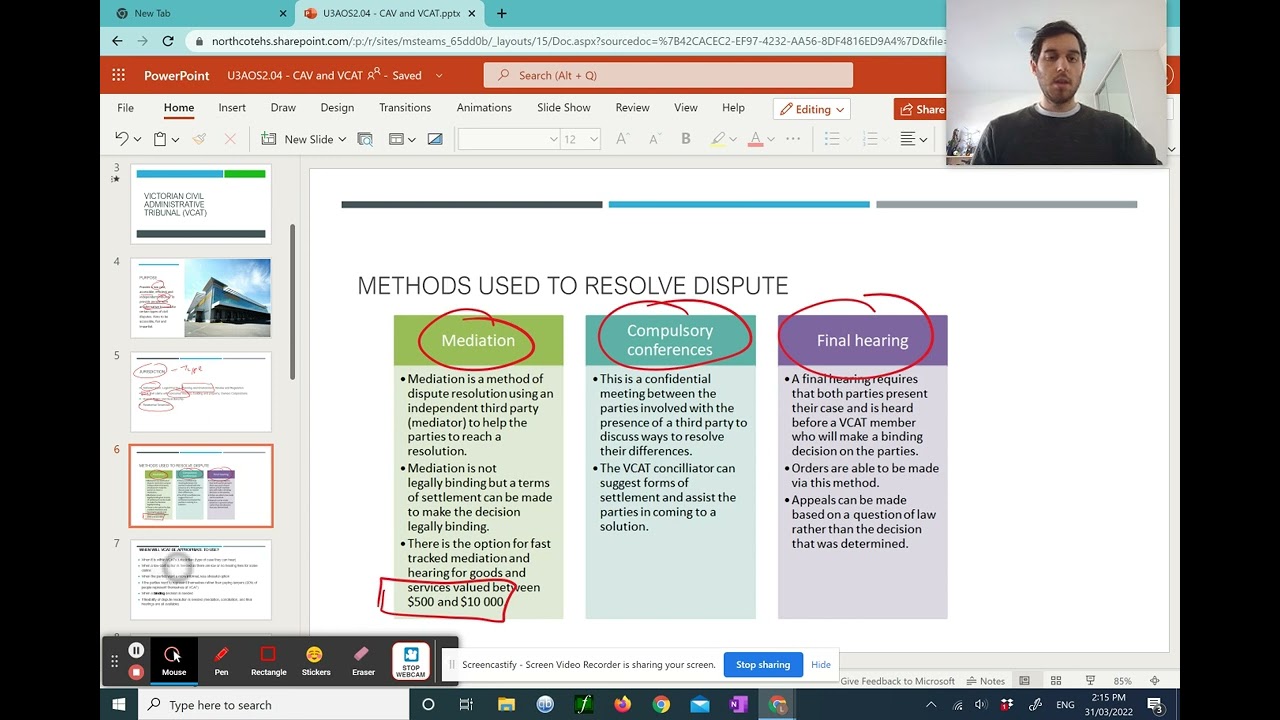Image resolution: width=1280 pixels, height=720 pixels.
Task: Click the Stop sharing button
Action: 763,664
